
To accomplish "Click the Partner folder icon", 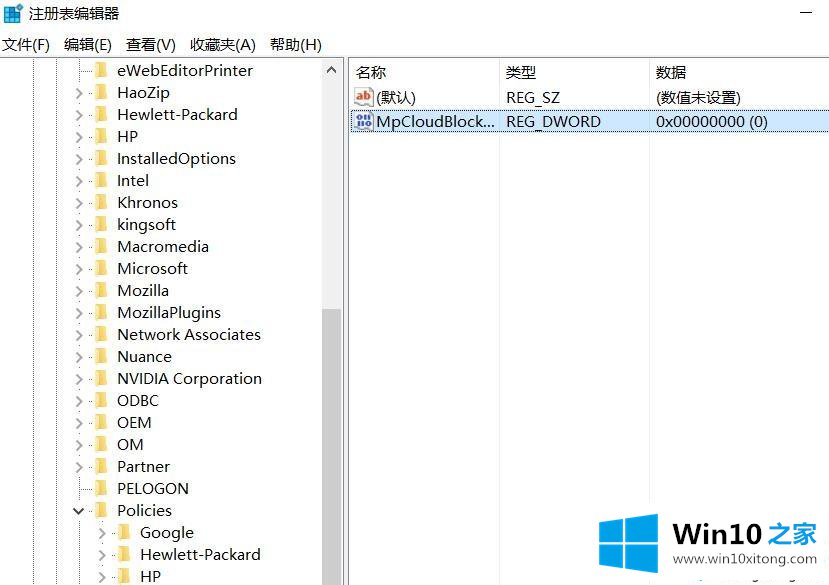I will click(x=102, y=466).
